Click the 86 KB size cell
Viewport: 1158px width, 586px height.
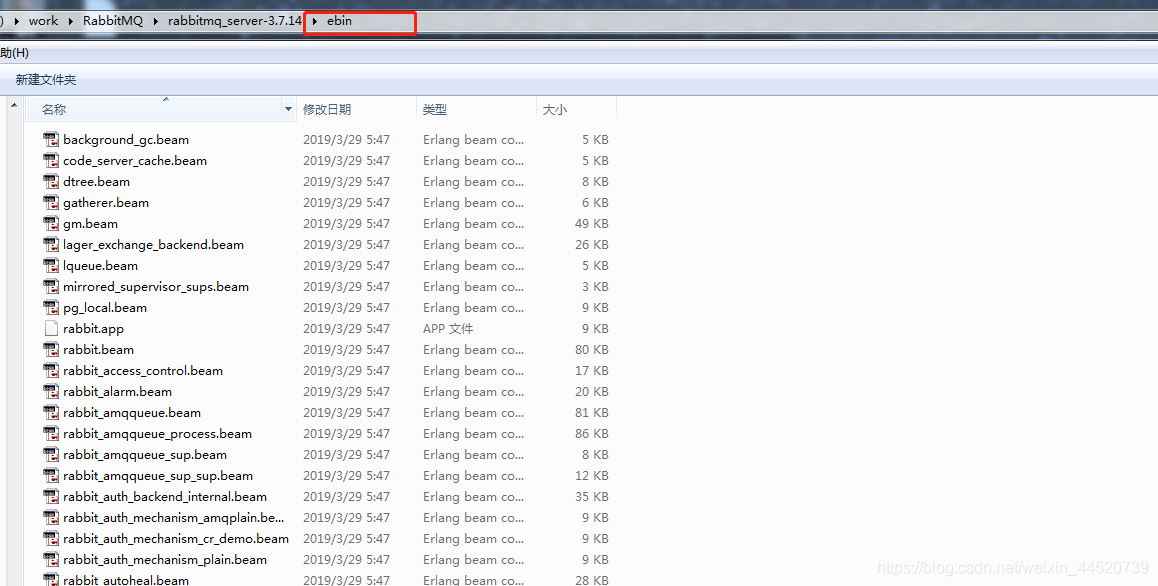[592, 434]
